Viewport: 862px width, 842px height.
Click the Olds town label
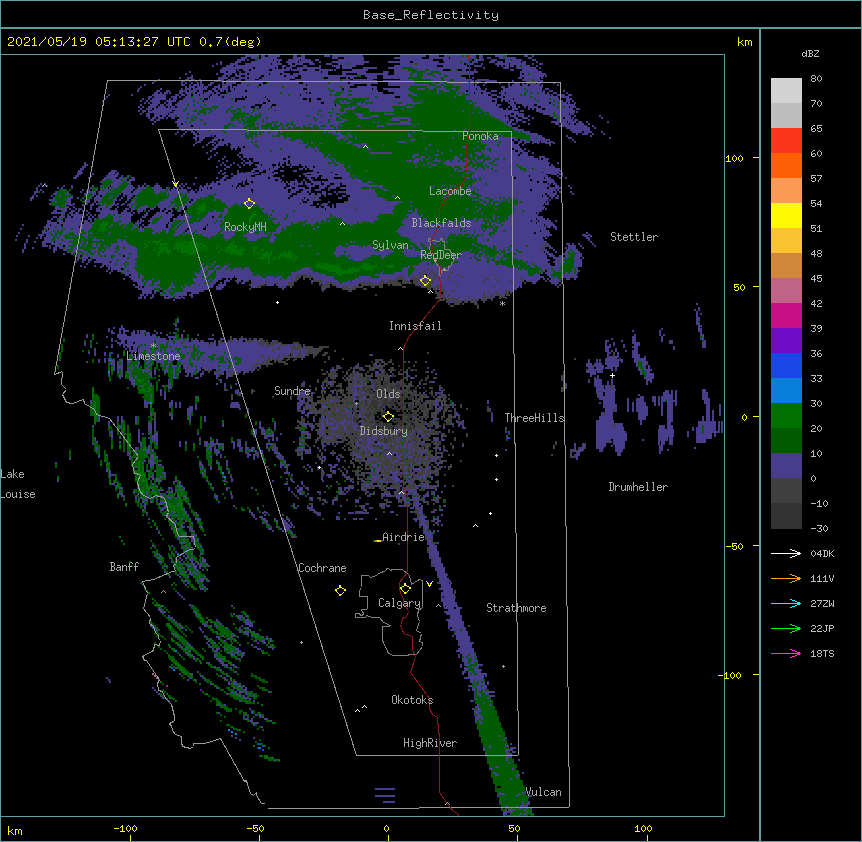coord(388,394)
